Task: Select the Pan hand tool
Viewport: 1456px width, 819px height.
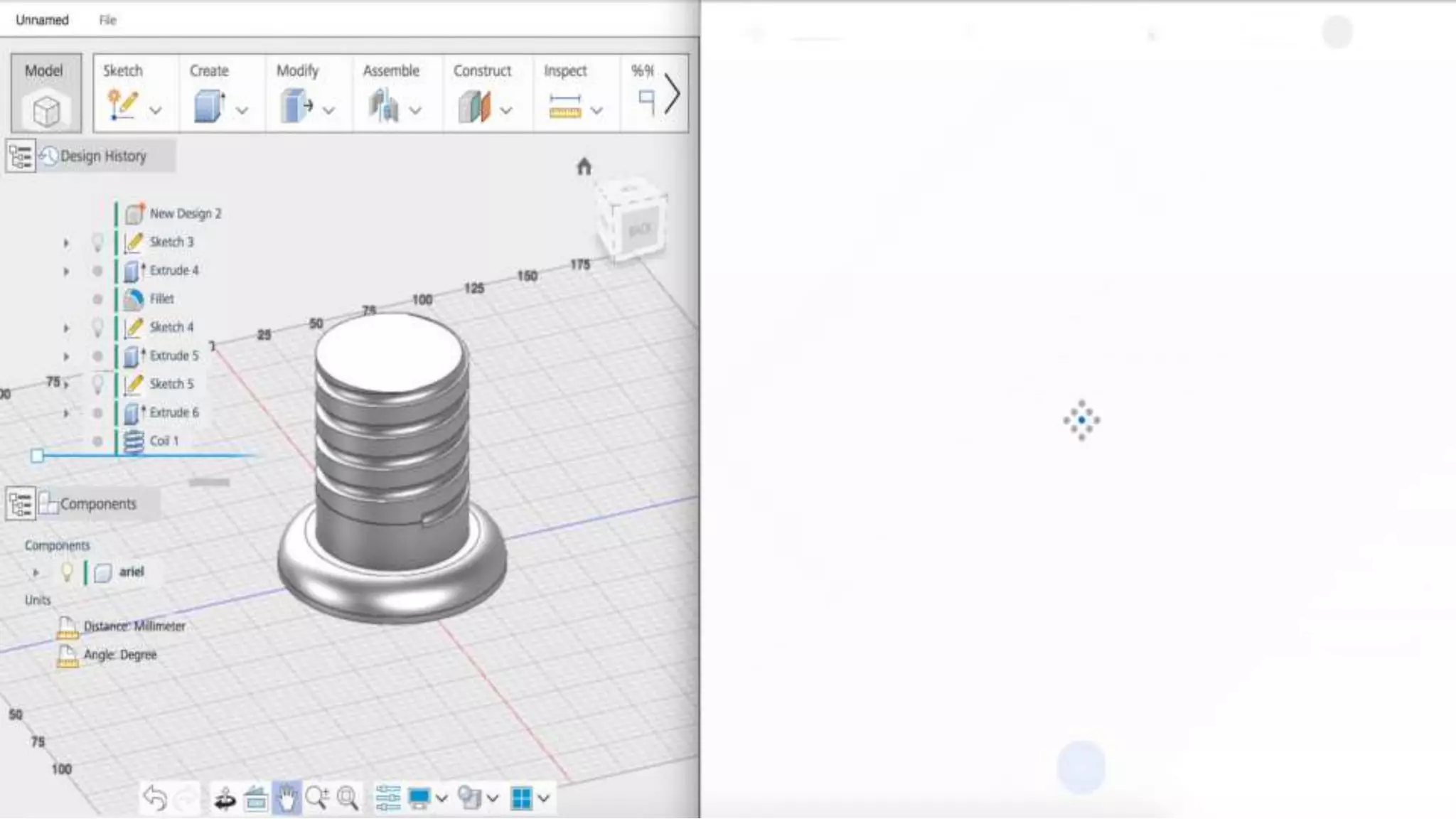Action: [287, 798]
